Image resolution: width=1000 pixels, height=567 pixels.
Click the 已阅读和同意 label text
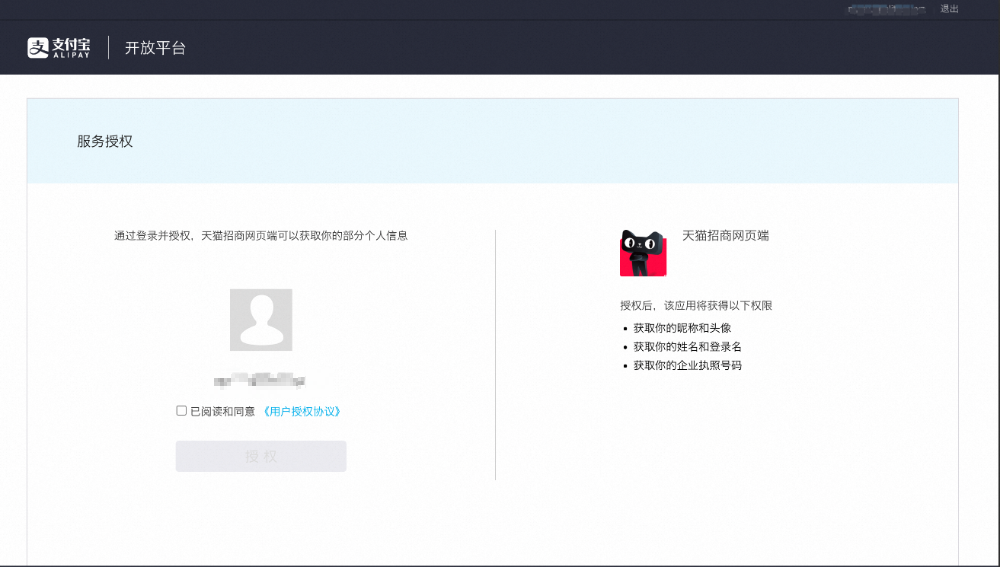tap(222, 411)
